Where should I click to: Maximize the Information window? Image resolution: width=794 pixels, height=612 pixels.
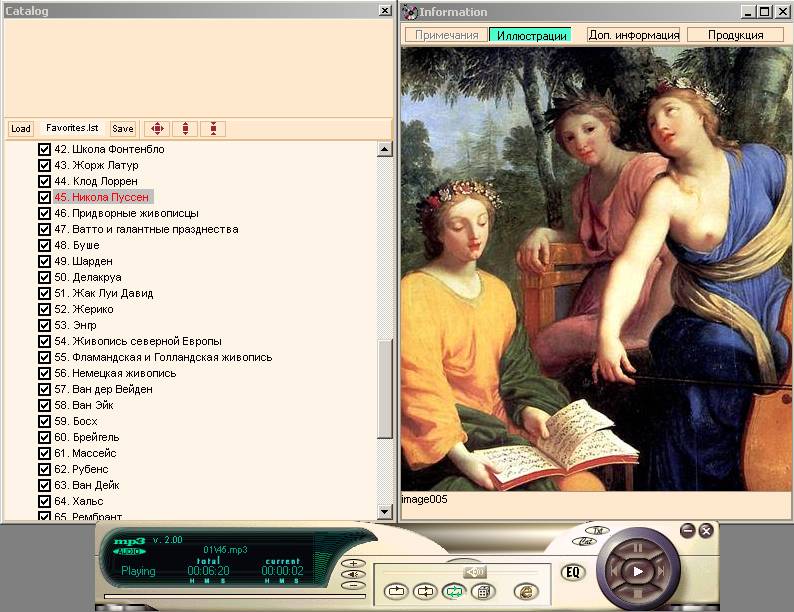[x=765, y=12]
